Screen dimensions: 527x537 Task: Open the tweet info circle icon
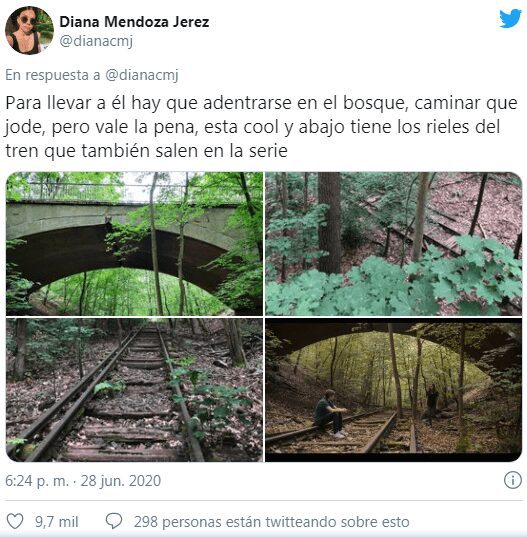513,480
